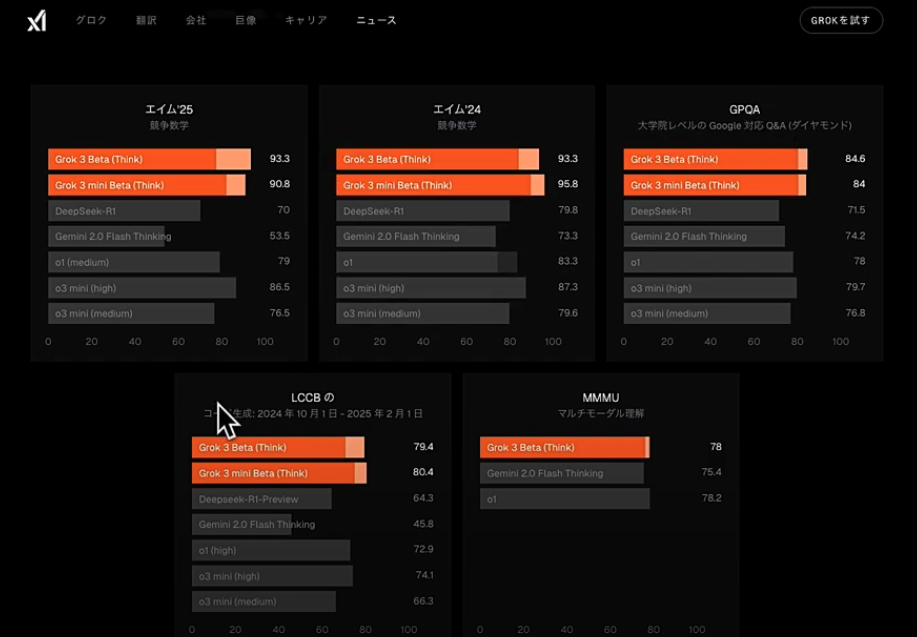Image resolution: width=917 pixels, height=637 pixels.
Task: Click the MMMU chart title
Action: 601,398
